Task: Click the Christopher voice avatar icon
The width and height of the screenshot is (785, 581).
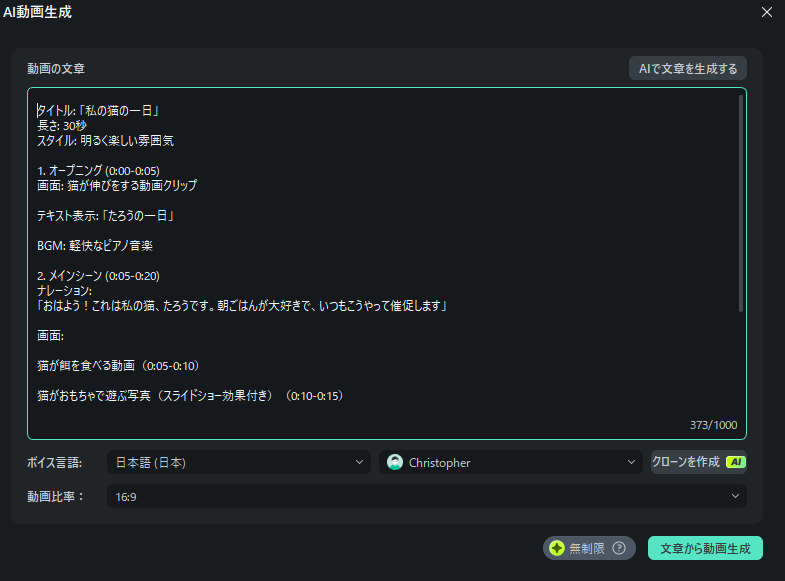Action: point(395,462)
